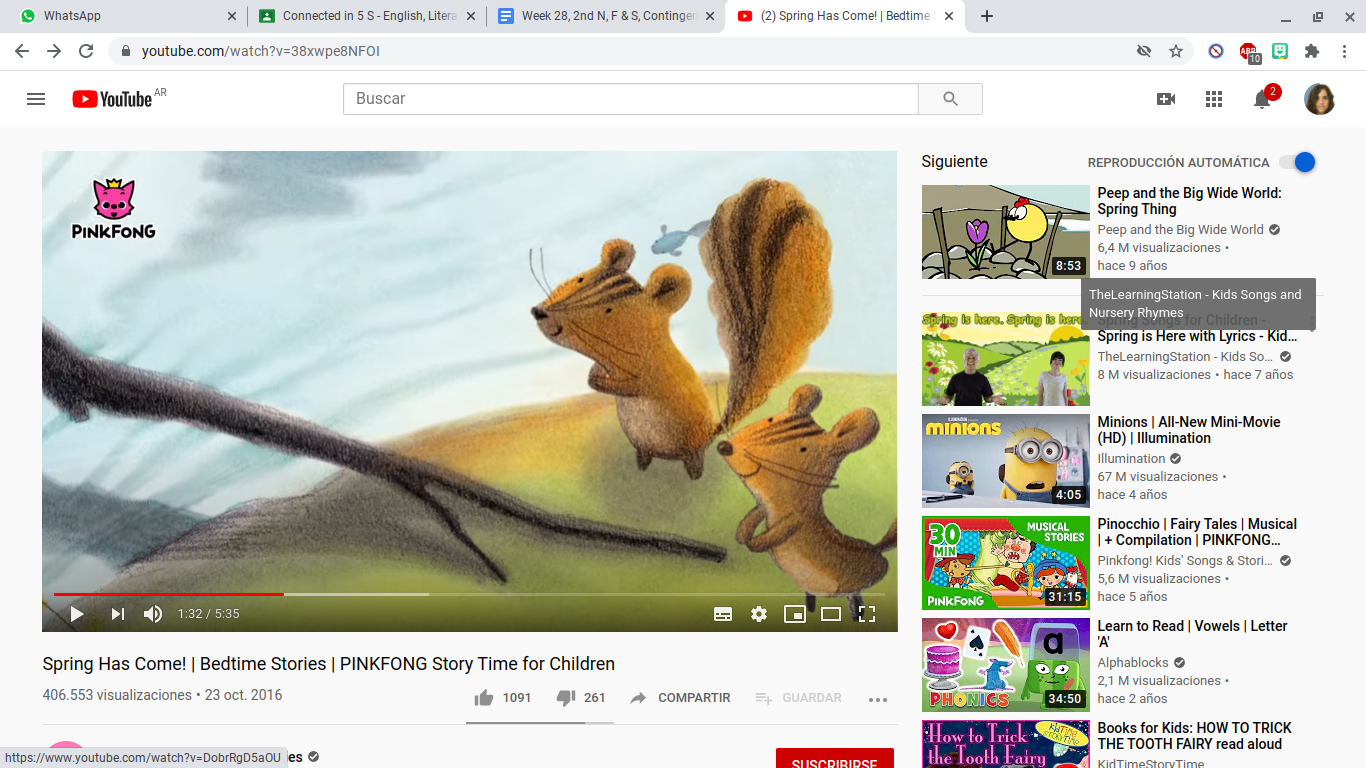The width and height of the screenshot is (1366, 768).
Task: Click the padlock site info icon
Action: click(x=125, y=51)
